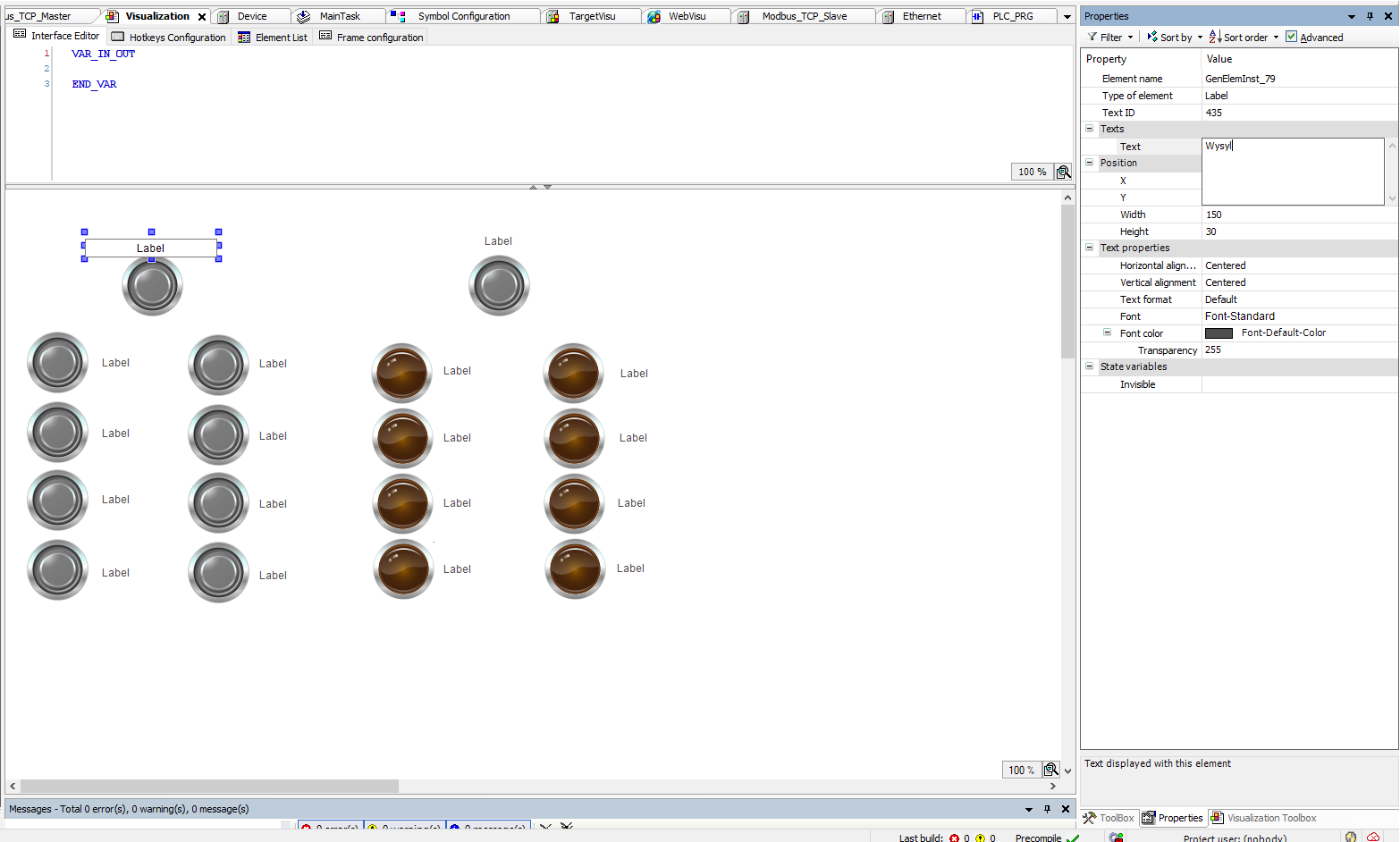Click the A-Z Sort order icon

tap(1215, 37)
